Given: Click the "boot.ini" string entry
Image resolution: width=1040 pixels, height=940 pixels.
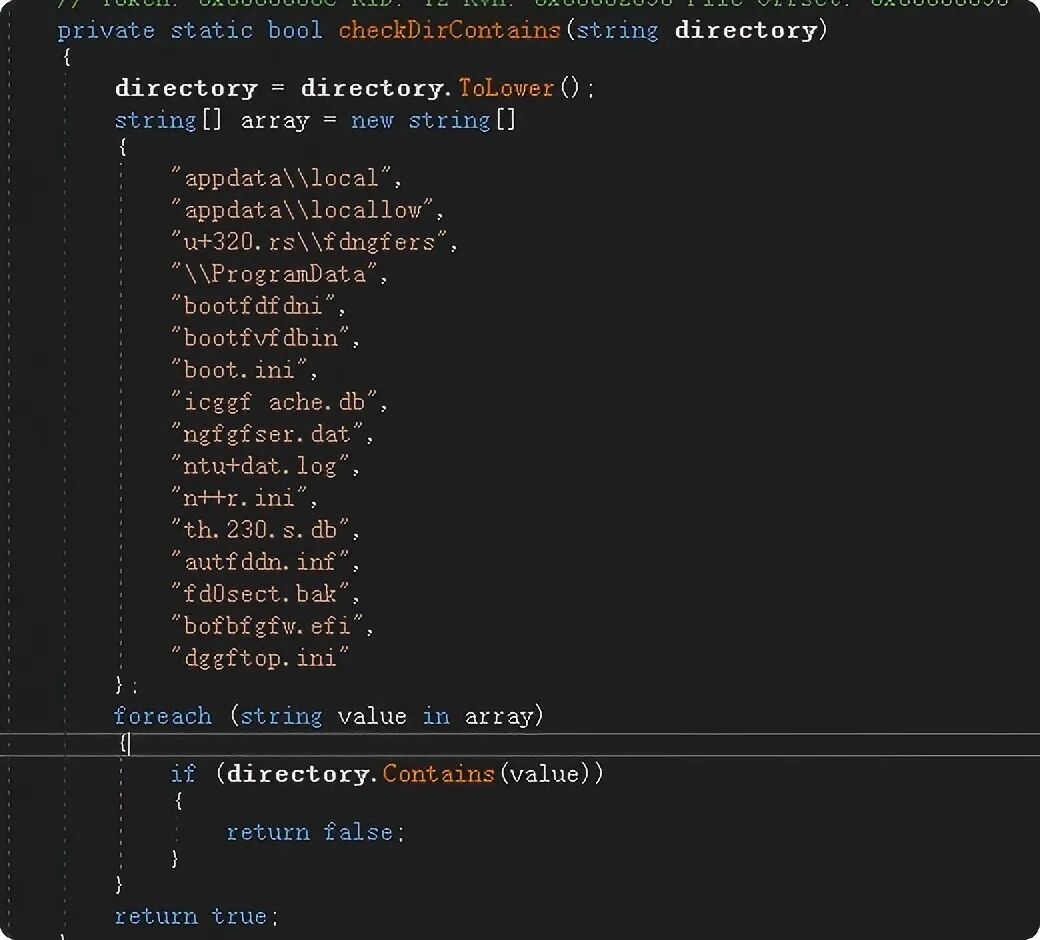Looking at the screenshot, I should coord(243,370).
